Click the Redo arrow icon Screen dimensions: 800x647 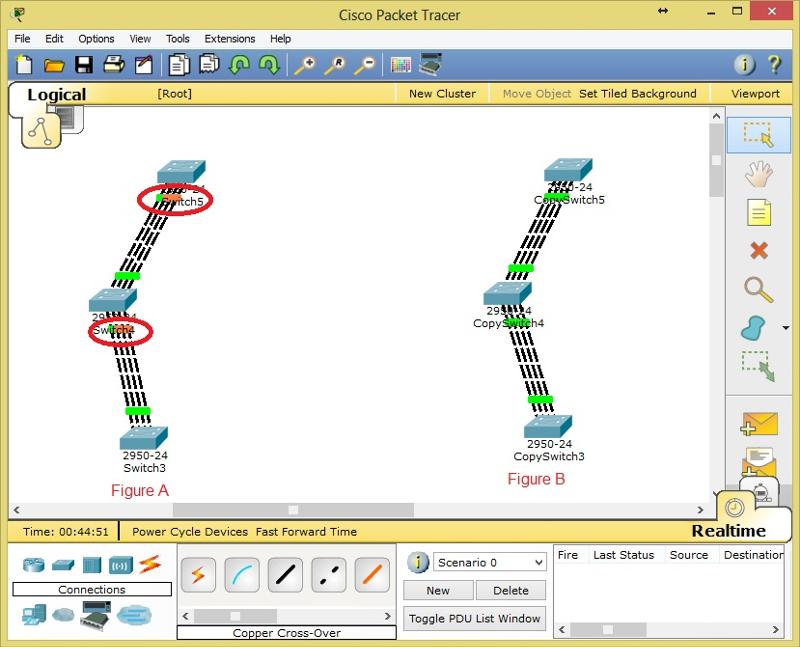pos(269,65)
